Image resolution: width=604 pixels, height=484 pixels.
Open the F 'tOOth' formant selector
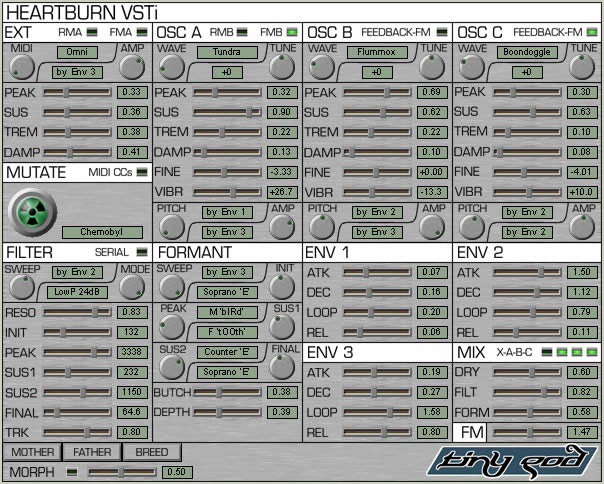coord(227,332)
